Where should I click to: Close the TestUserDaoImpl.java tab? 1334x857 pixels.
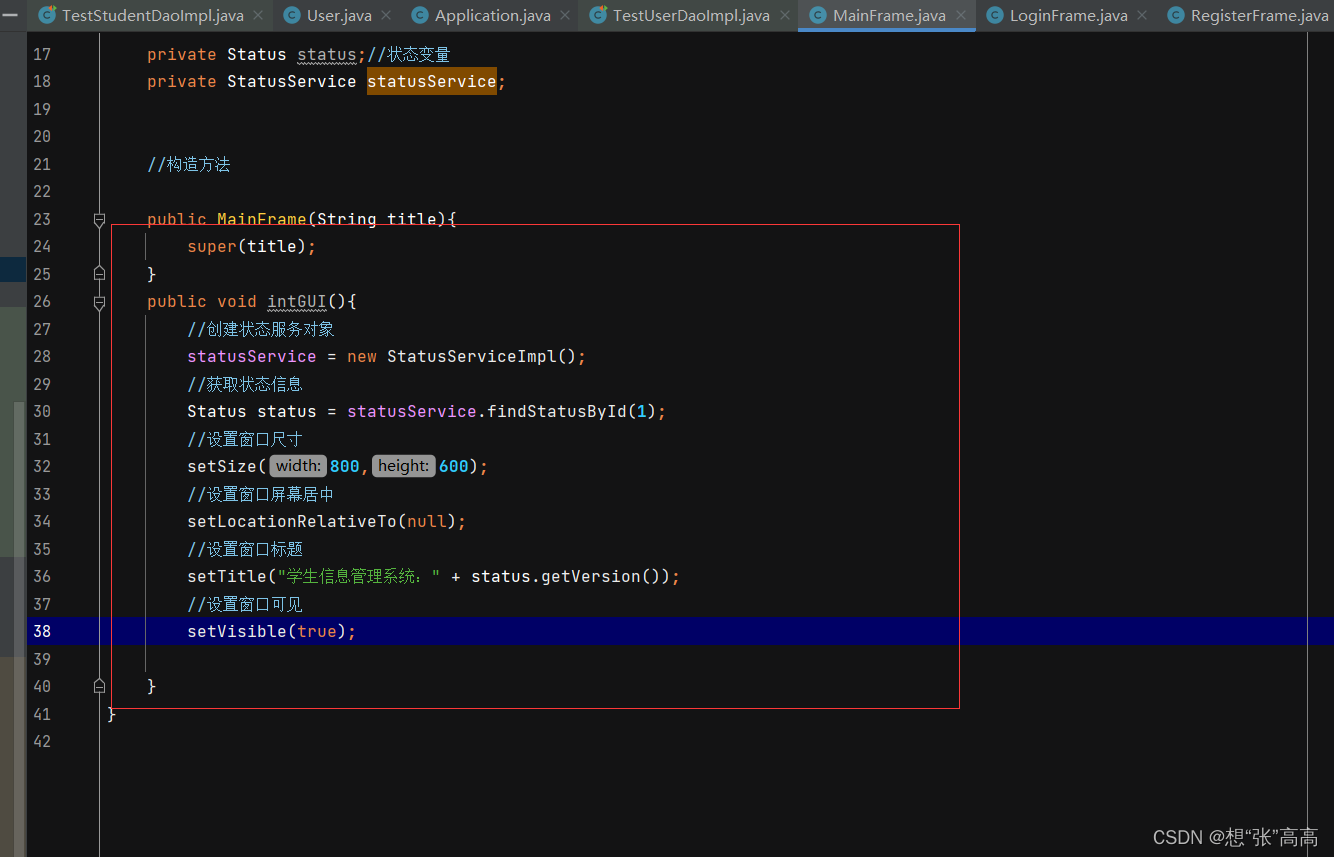coord(784,15)
